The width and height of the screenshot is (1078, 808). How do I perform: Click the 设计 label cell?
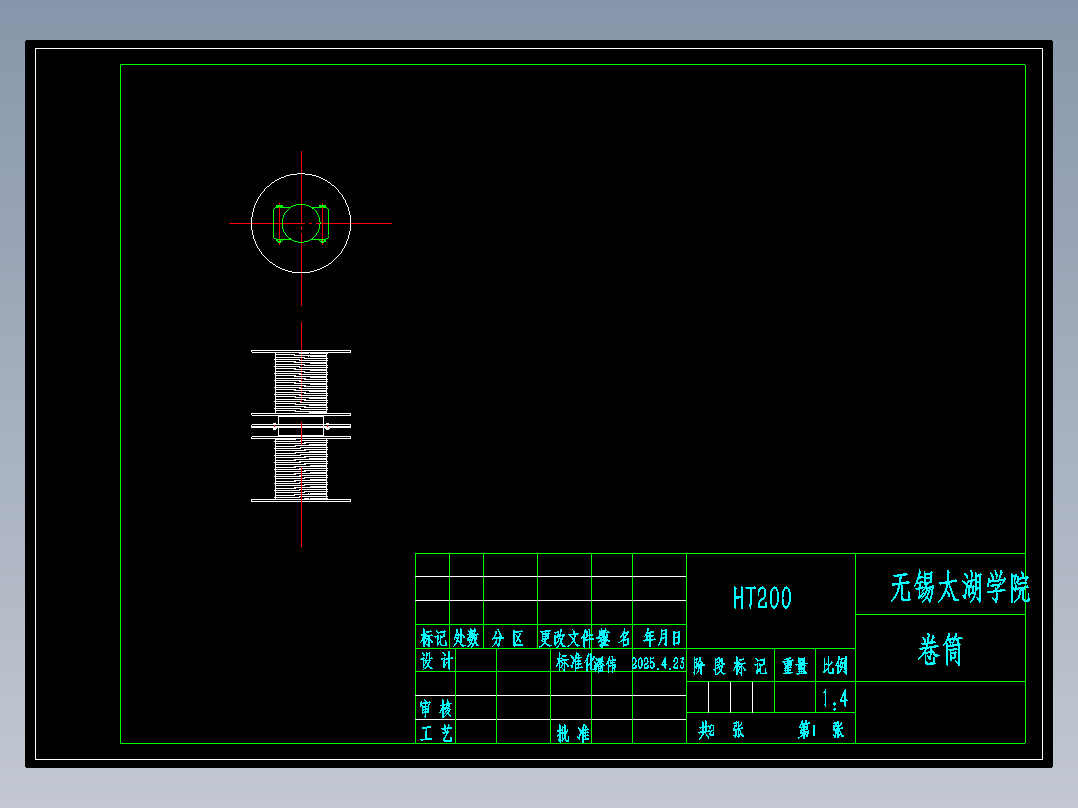pos(437,661)
